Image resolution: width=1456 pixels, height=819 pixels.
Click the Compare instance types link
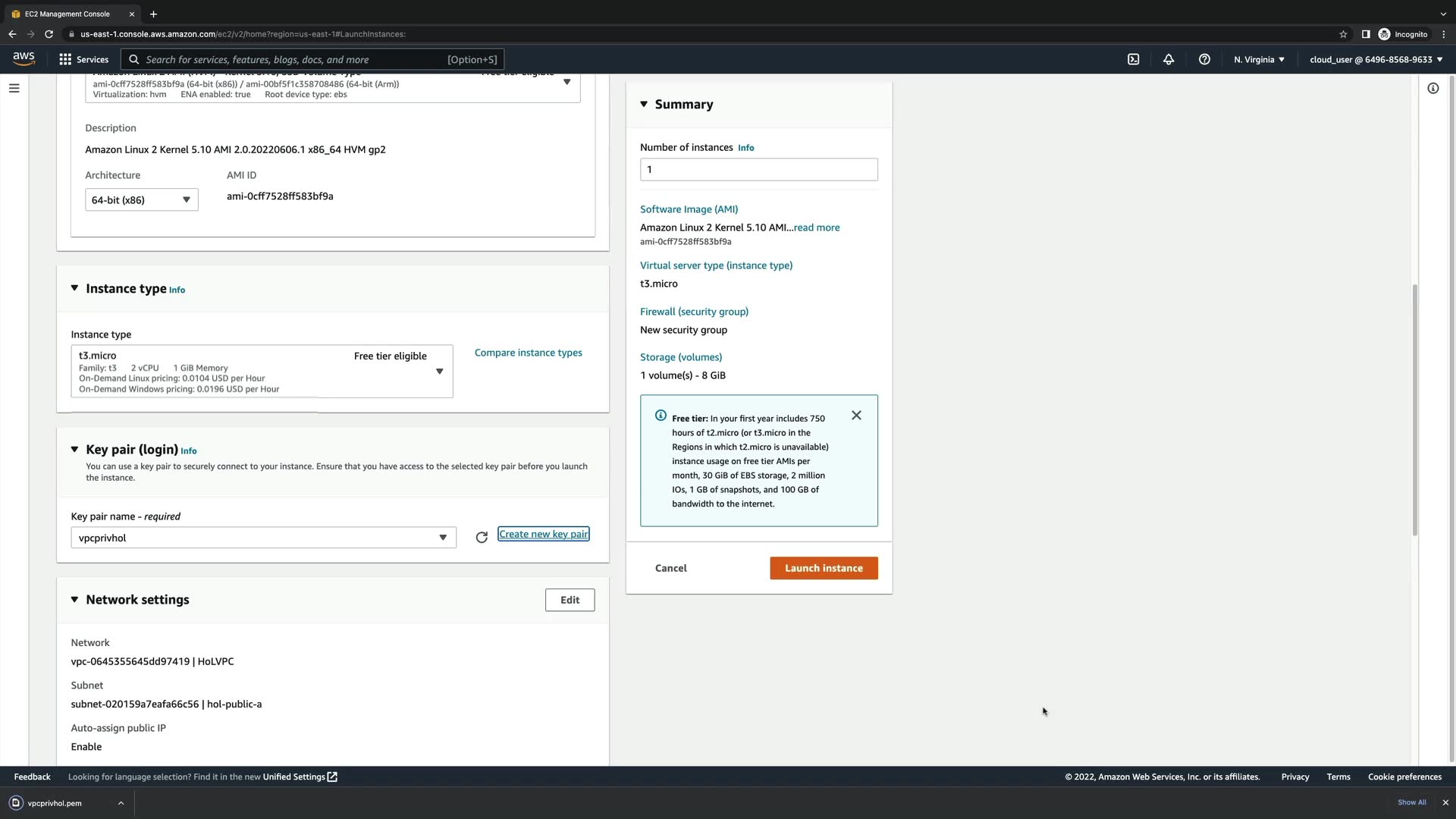pyautogui.click(x=528, y=353)
